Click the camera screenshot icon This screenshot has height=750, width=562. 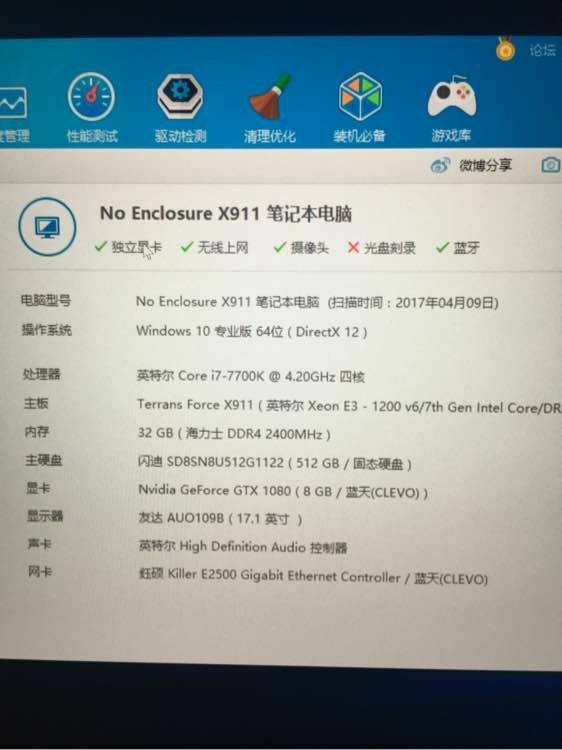coord(551,165)
